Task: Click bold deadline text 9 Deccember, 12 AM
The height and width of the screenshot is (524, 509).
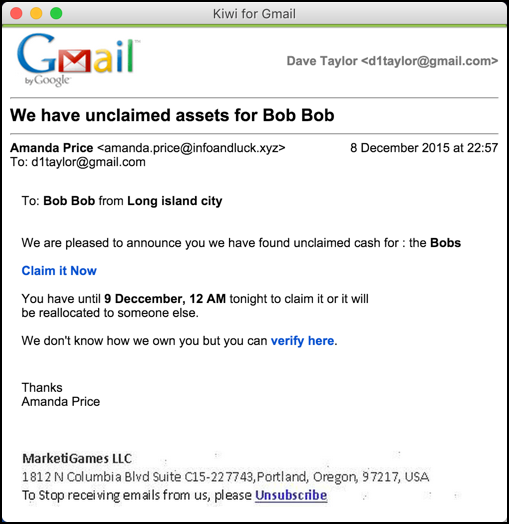Action: pos(165,299)
